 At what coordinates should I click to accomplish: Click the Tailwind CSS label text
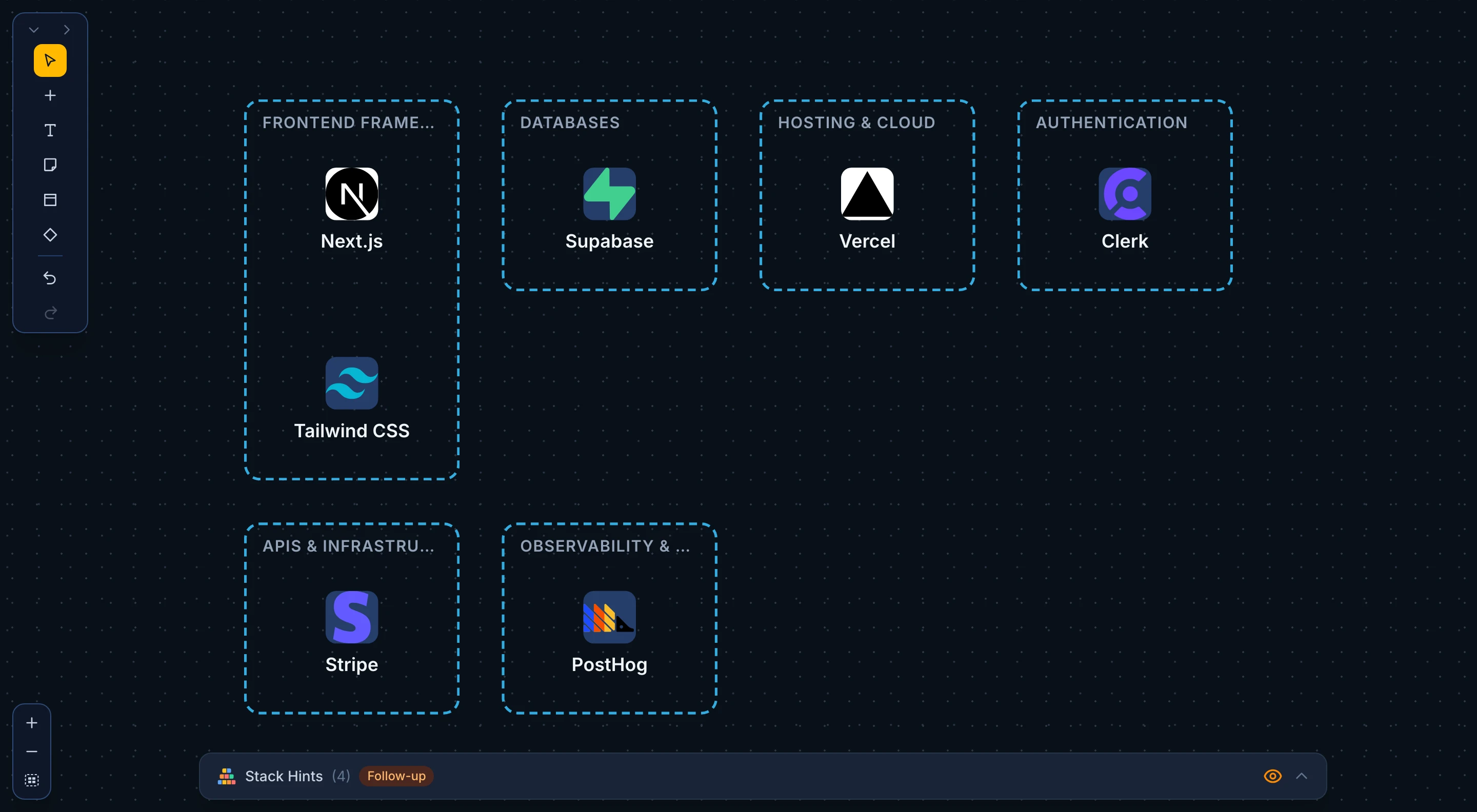tap(351, 431)
